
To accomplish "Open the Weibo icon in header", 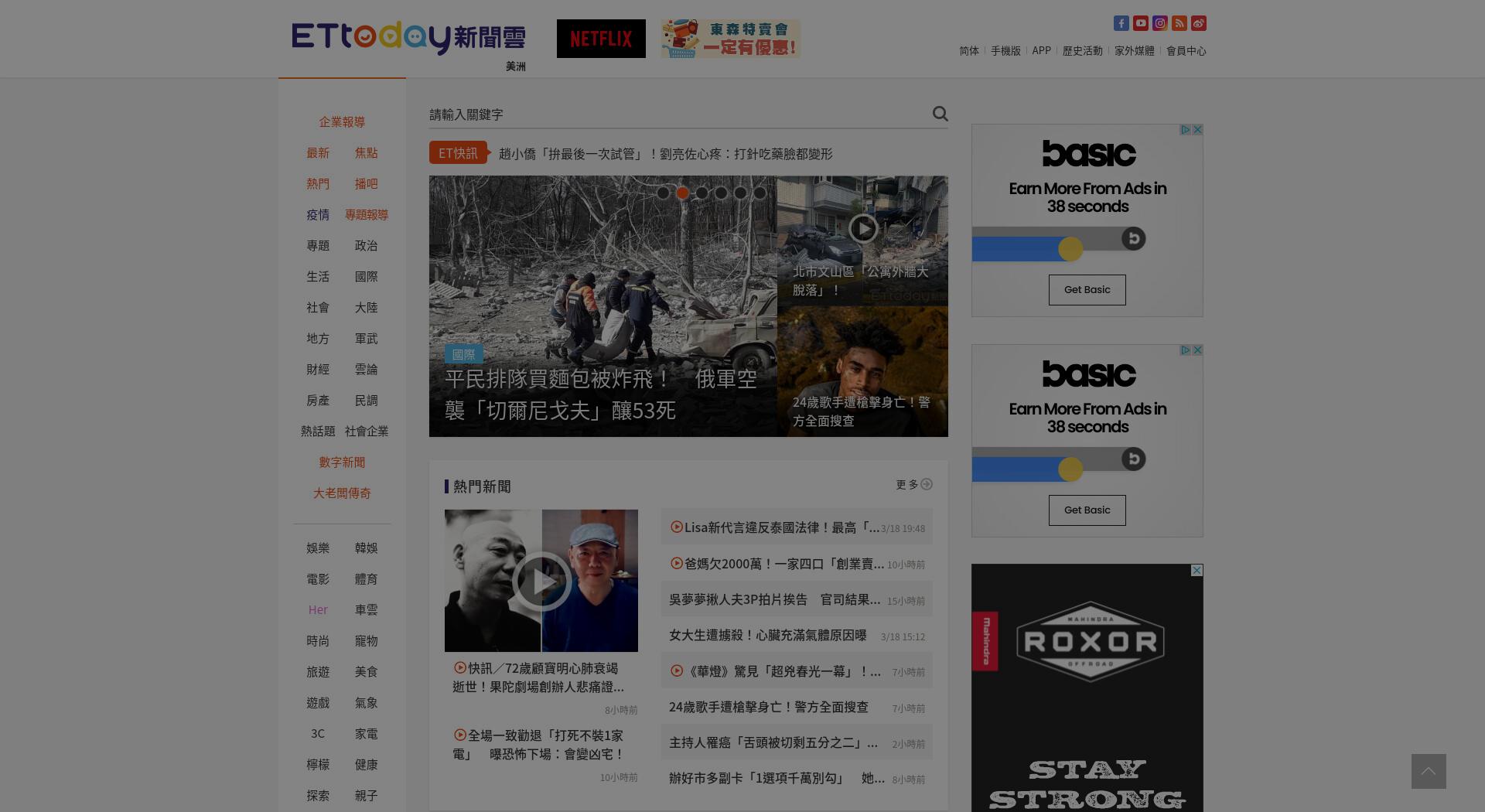I will coord(1198,23).
